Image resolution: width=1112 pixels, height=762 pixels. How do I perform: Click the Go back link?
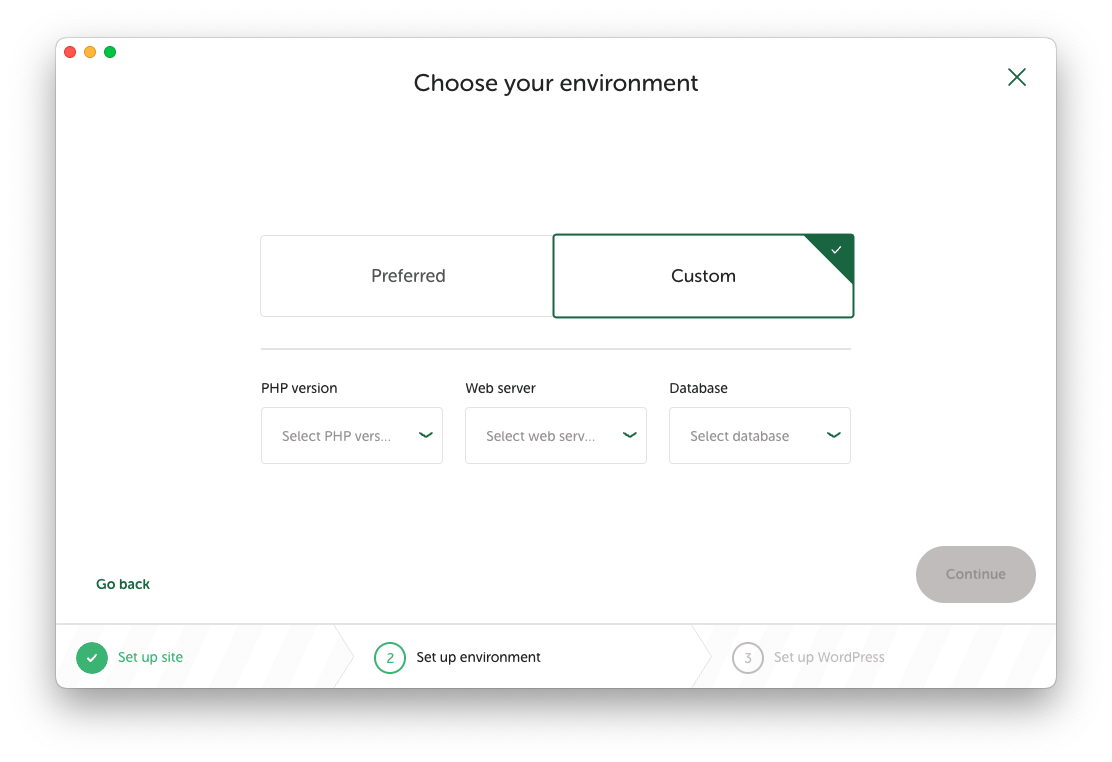tap(123, 584)
